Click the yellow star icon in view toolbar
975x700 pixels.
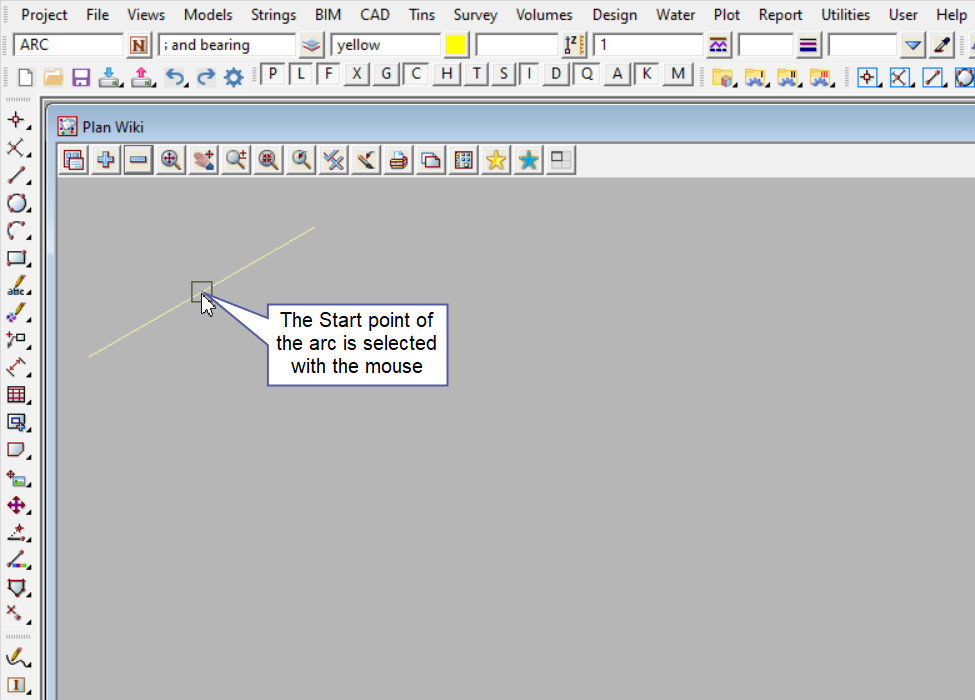[496, 160]
